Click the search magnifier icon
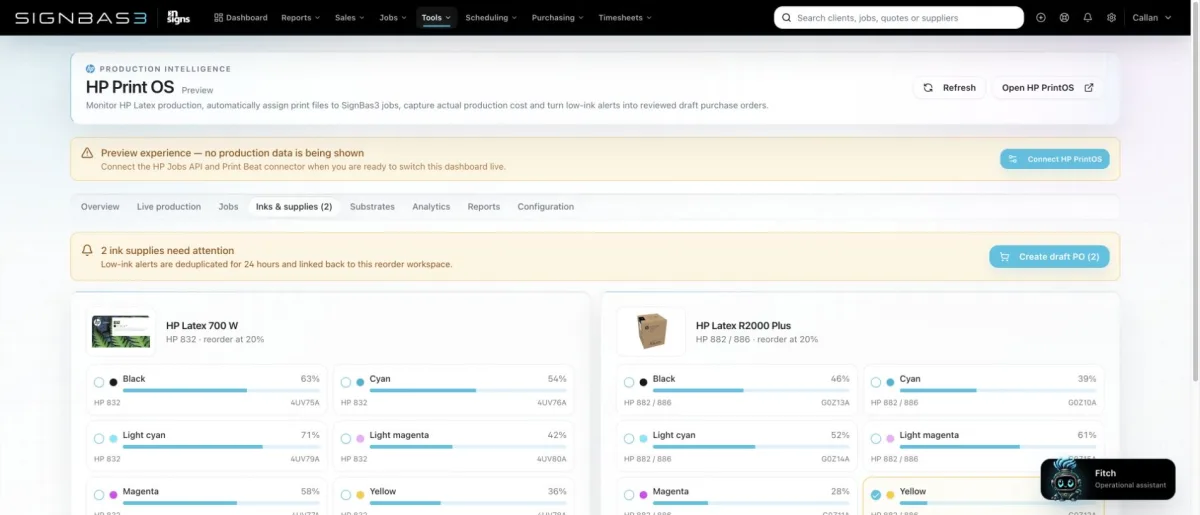This screenshot has width=1200, height=515. (x=787, y=17)
